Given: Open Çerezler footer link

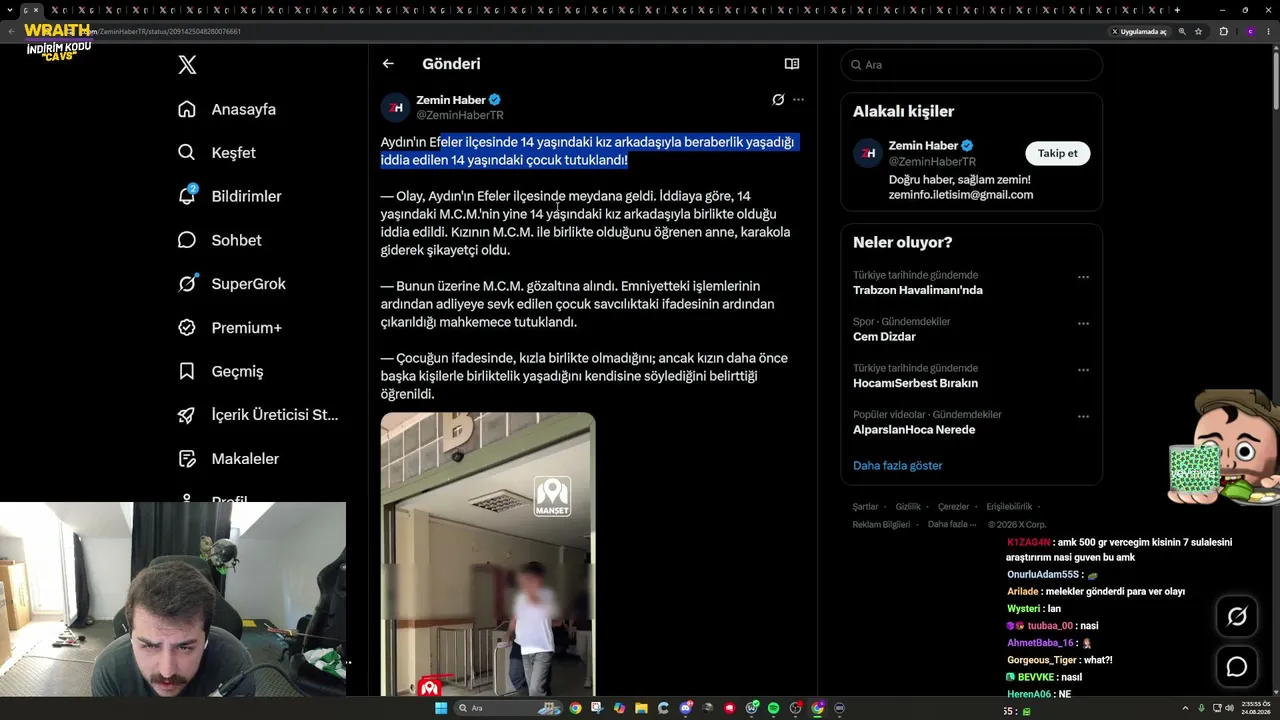Looking at the screenshot, I should [954, 507].
